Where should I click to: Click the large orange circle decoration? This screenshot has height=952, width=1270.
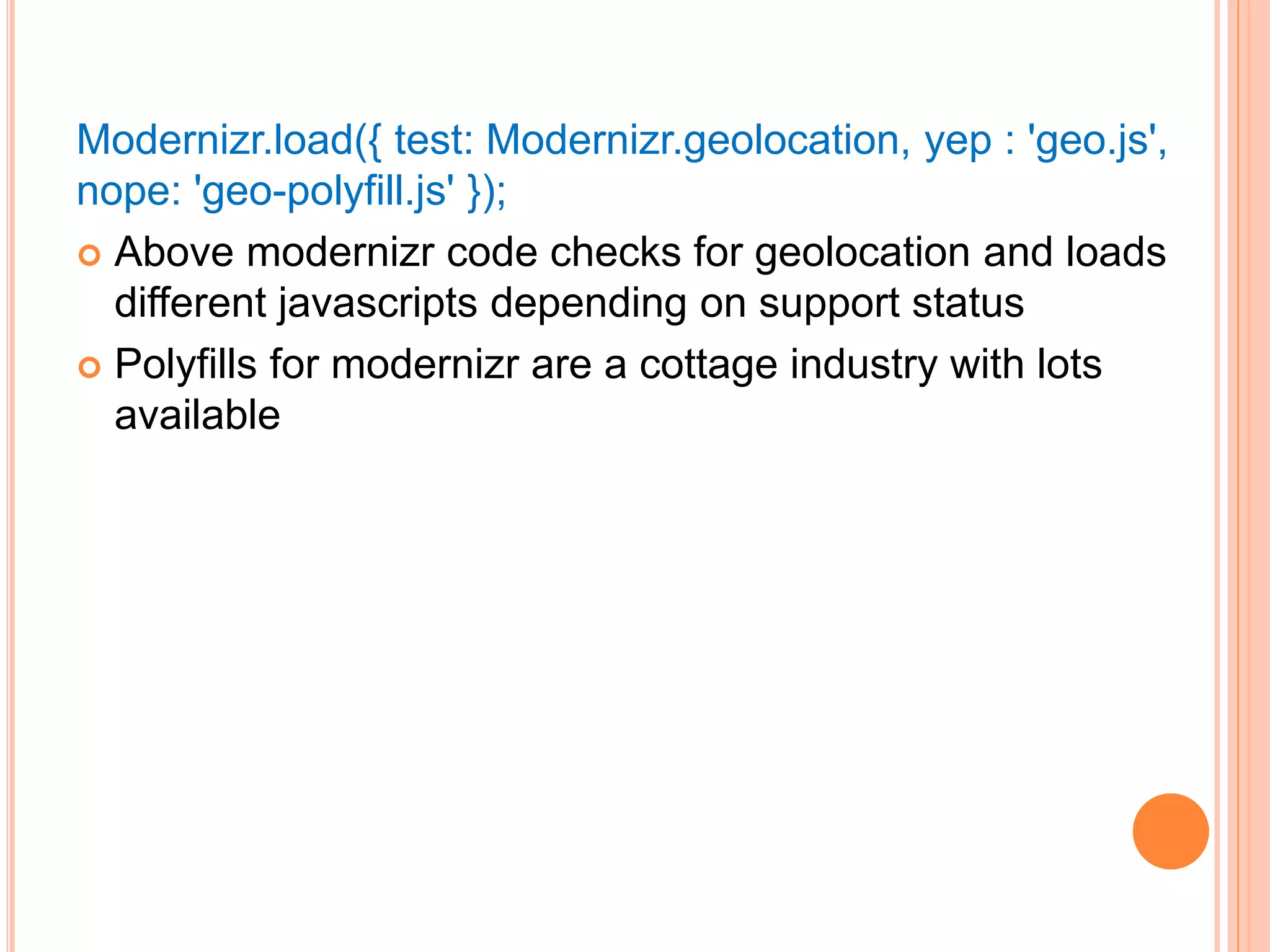(1170, 831)
